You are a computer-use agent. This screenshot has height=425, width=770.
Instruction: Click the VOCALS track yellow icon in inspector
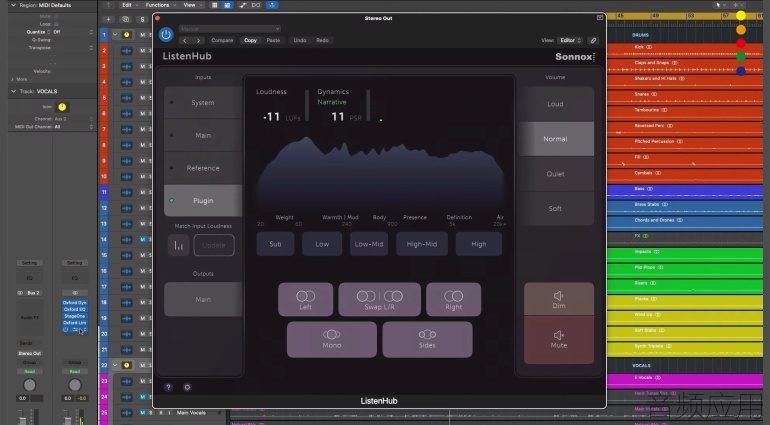click(x=62, y=107)
